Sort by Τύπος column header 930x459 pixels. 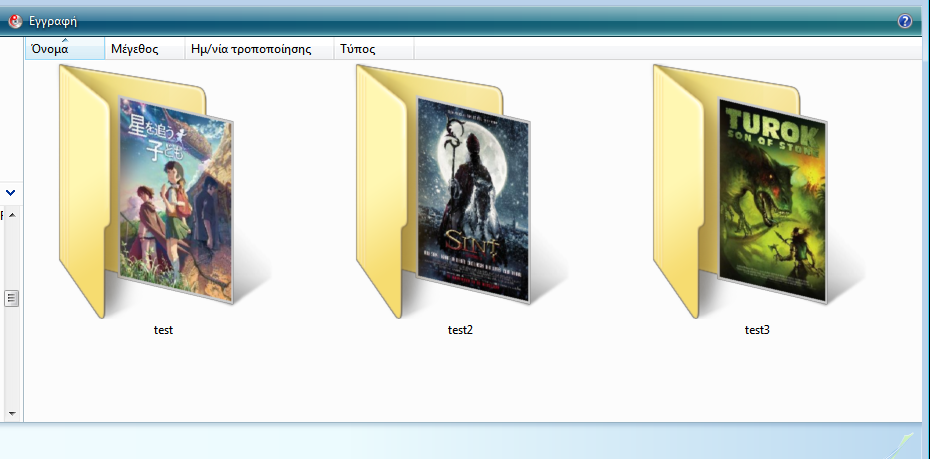tap(374, 49)
